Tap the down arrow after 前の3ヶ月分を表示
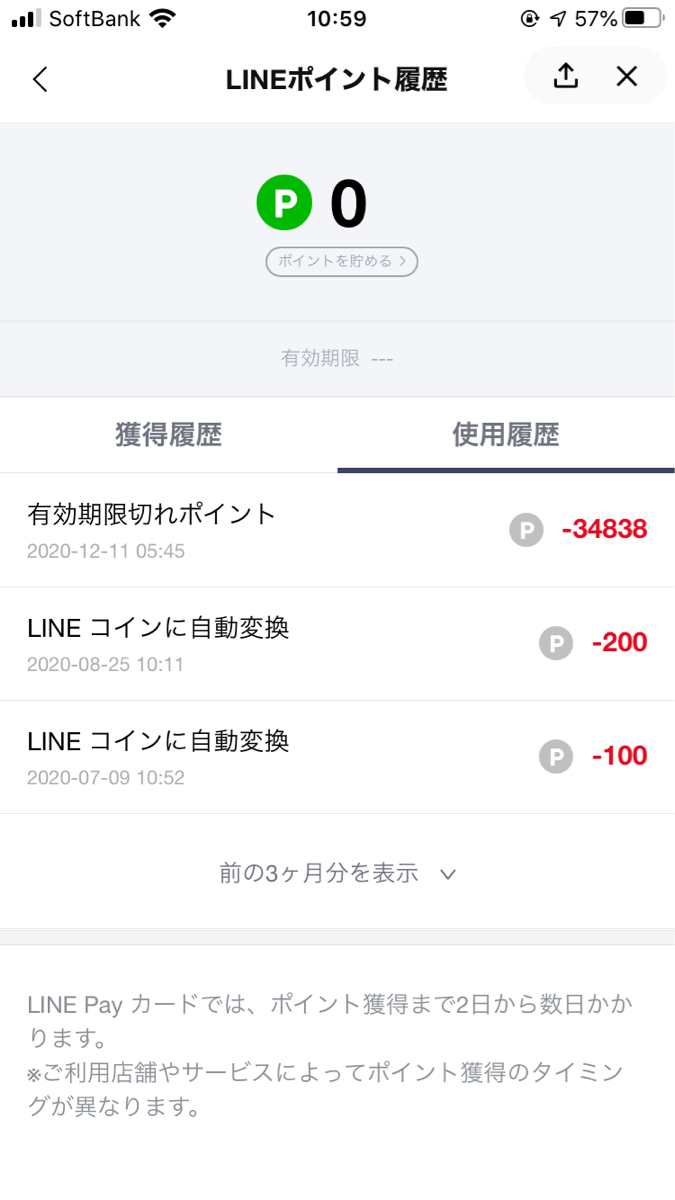 tap(447, 874)
